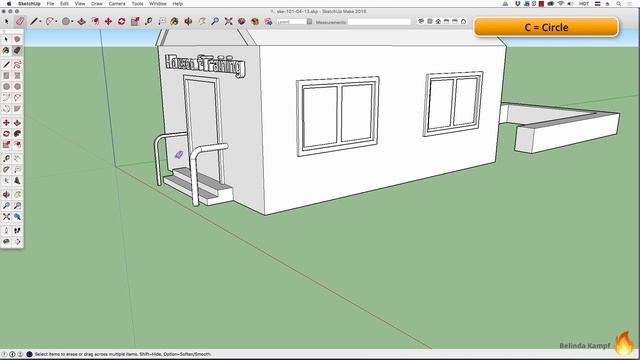The height and width of the screenshot is (360, 640).
Task: Choose the Text label tool in top toolbar
Action: pyautogui.click(x=162, y=21)
